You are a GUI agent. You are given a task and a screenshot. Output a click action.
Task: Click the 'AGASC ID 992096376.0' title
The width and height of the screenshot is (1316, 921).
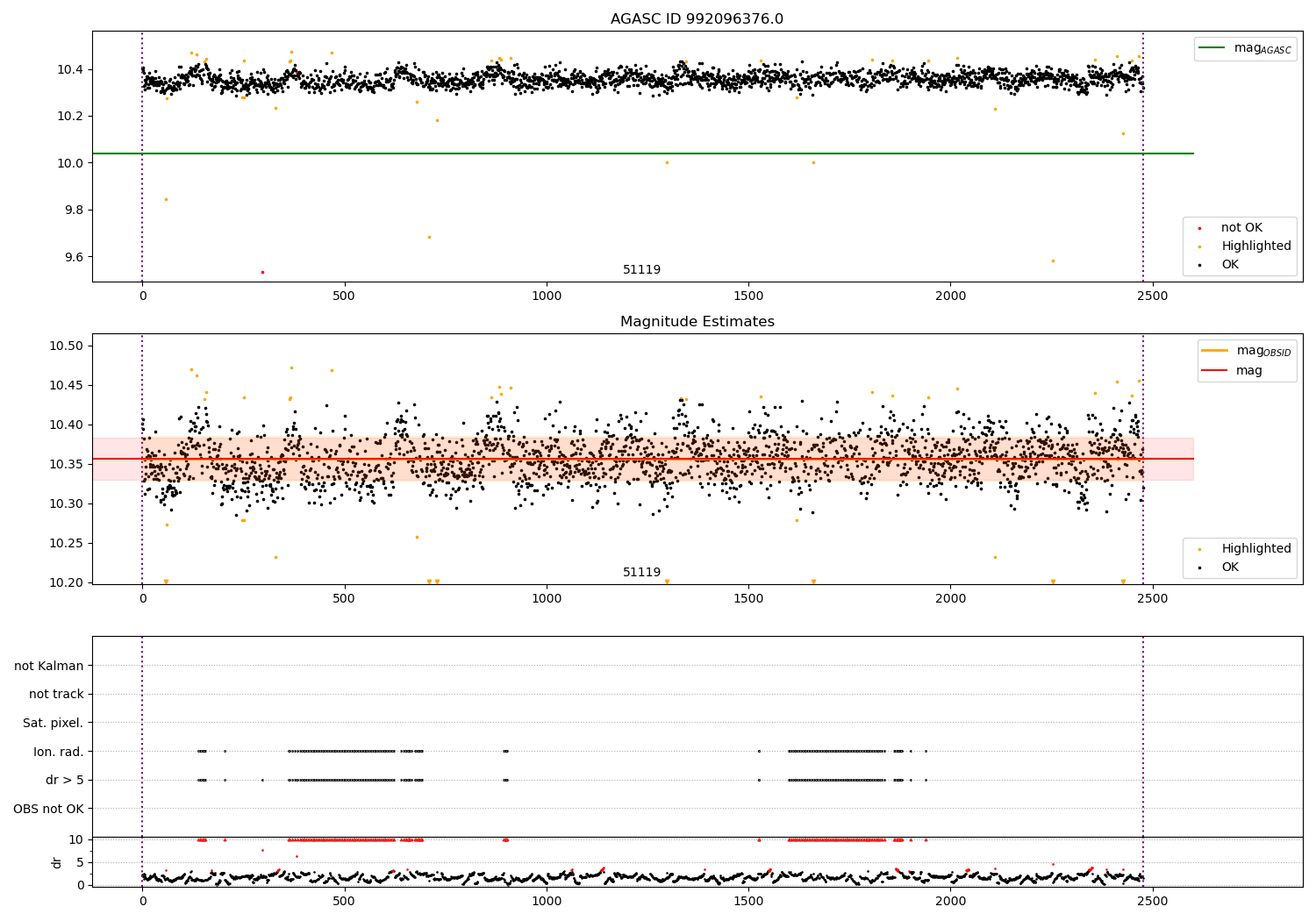click(x=697, y=19)
